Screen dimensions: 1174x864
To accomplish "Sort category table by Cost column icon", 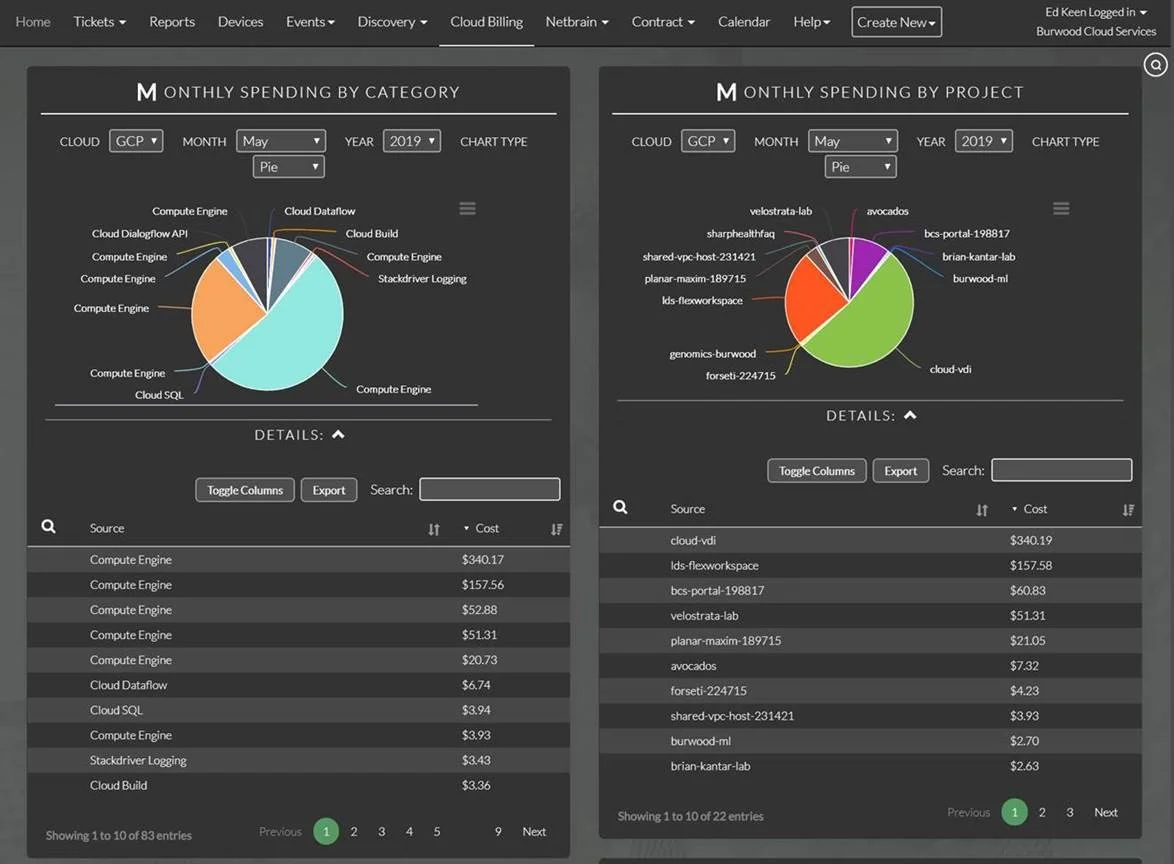I will pos(556,529).
